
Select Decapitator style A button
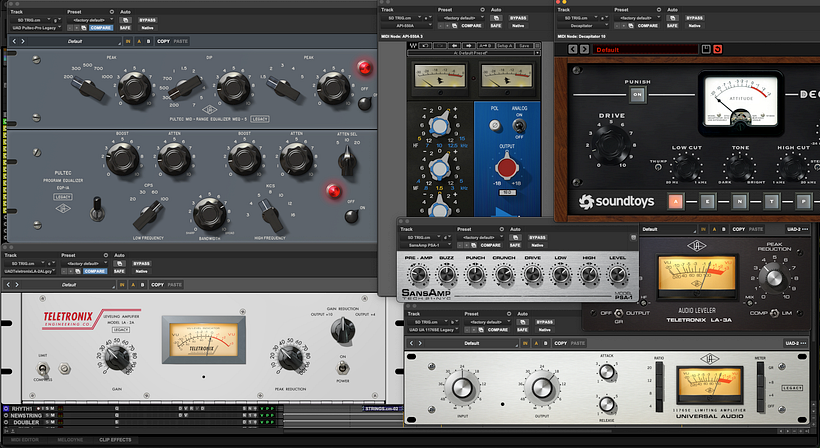(x=676, y=201)
